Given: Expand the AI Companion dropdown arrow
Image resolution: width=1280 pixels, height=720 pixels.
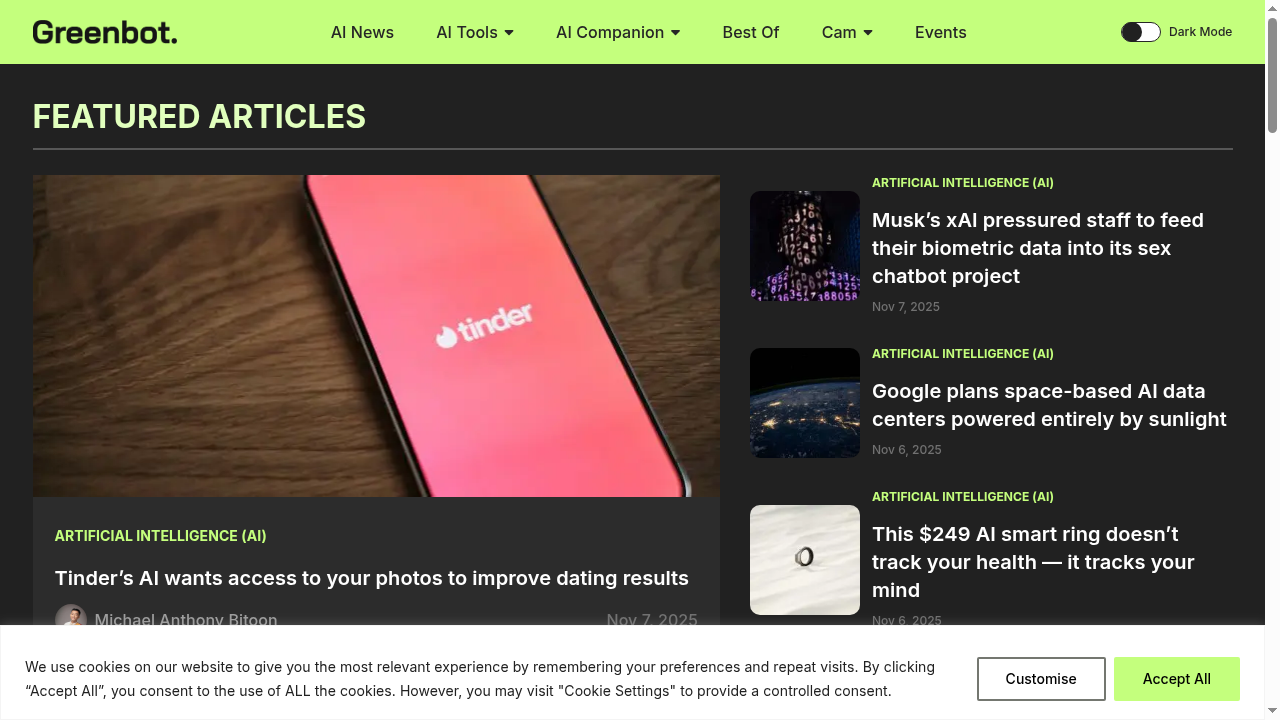Looking at the screenshot, I should click(676, 33).
